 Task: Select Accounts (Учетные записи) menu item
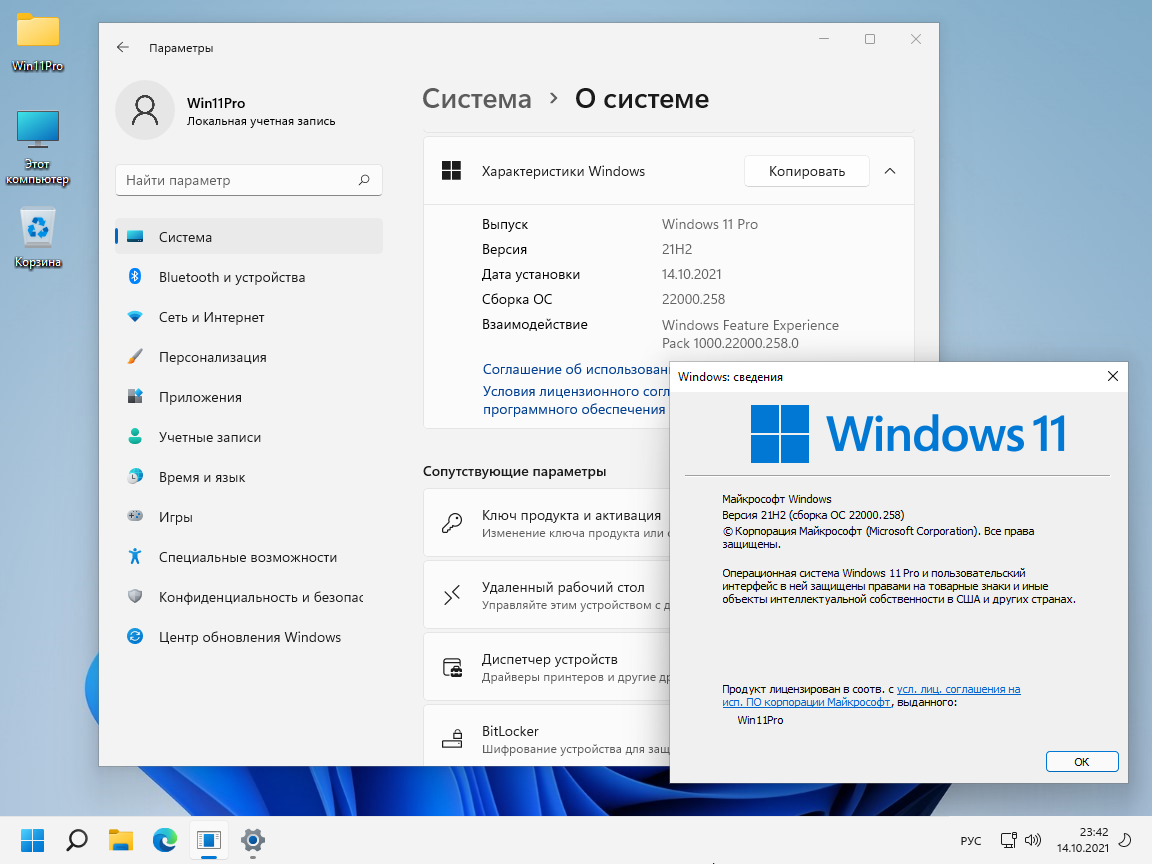tap(209, 437)
